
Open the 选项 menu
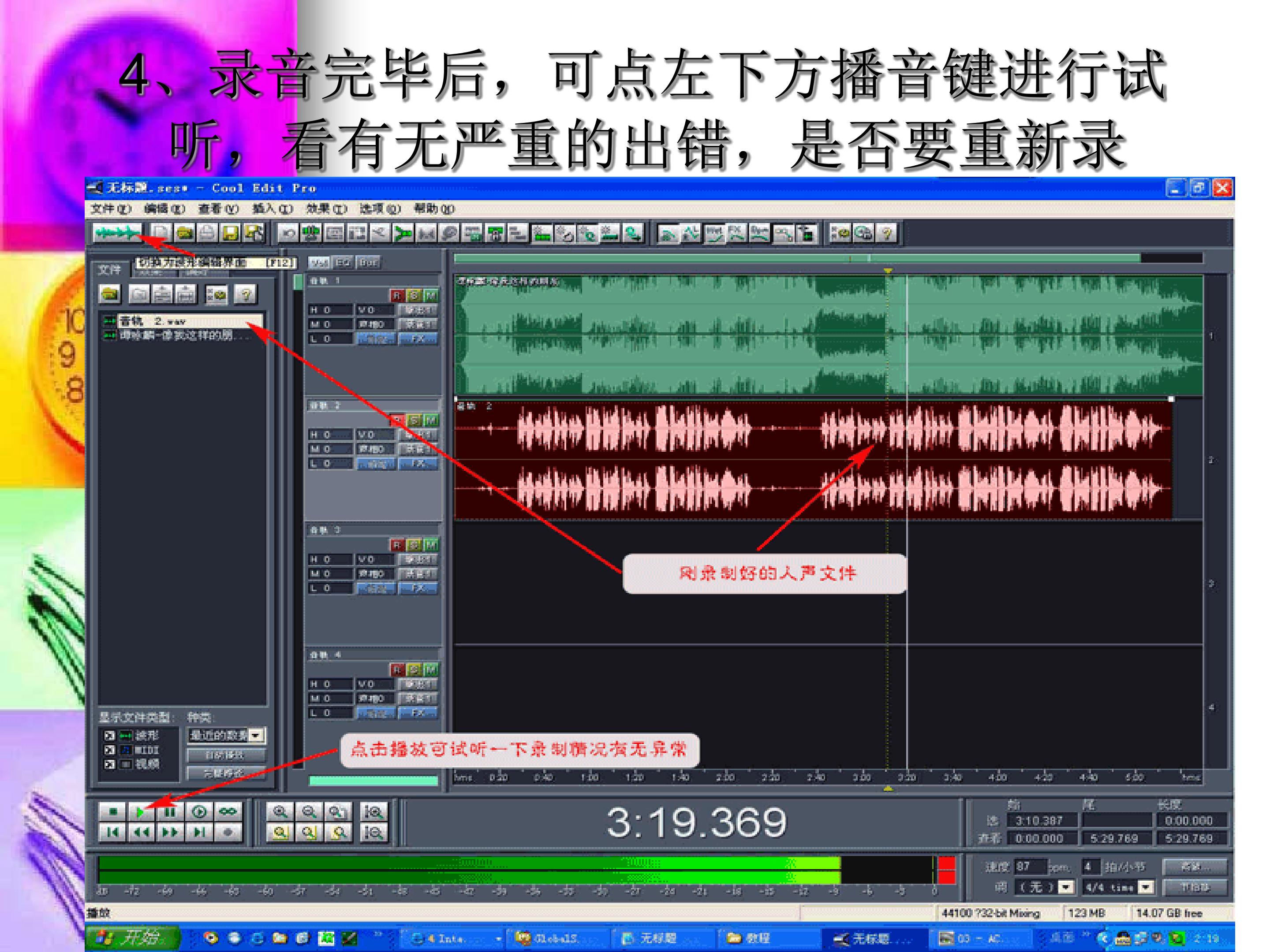click(380, 209)
